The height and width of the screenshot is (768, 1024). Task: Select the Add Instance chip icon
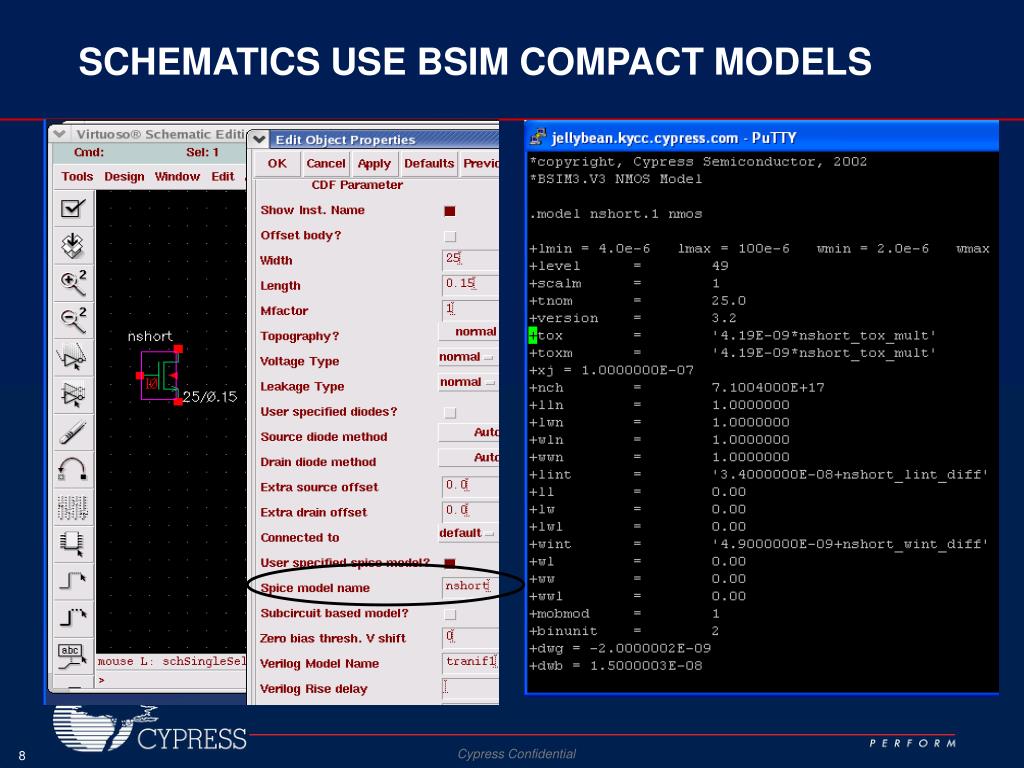point(72,543)
